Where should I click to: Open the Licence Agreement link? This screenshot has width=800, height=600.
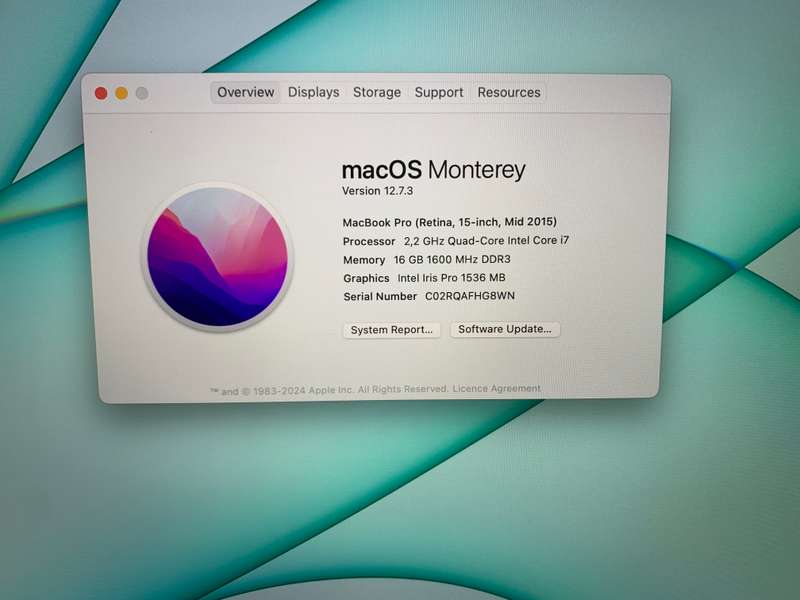point(496,388)
